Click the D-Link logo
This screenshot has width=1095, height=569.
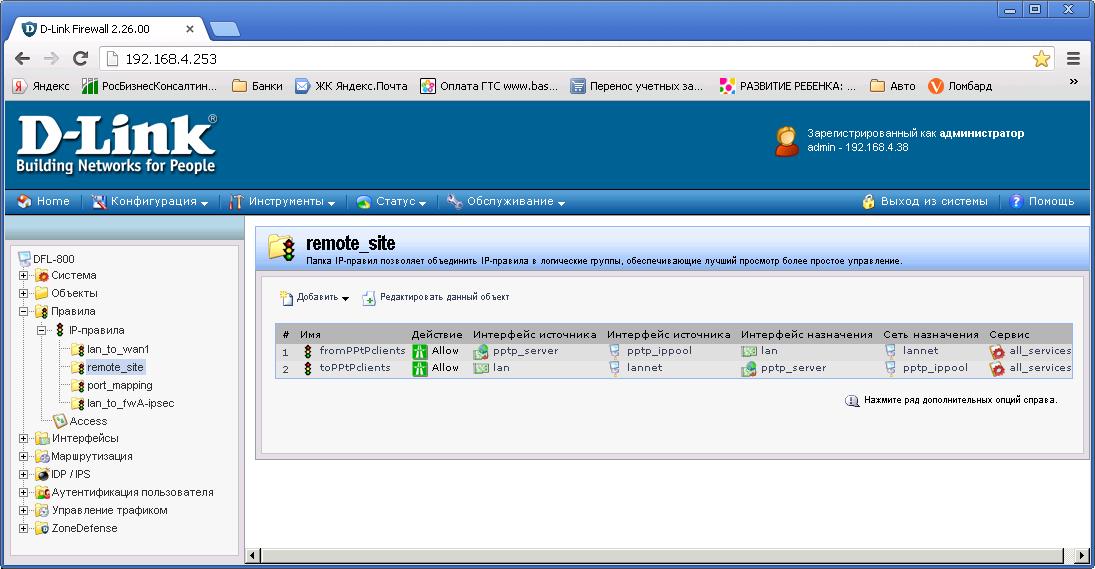tap(117, 144)
